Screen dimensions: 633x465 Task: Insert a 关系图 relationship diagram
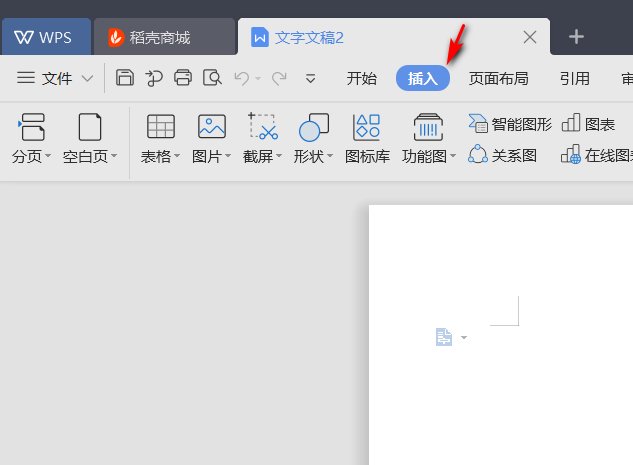(x=503, y=155)
